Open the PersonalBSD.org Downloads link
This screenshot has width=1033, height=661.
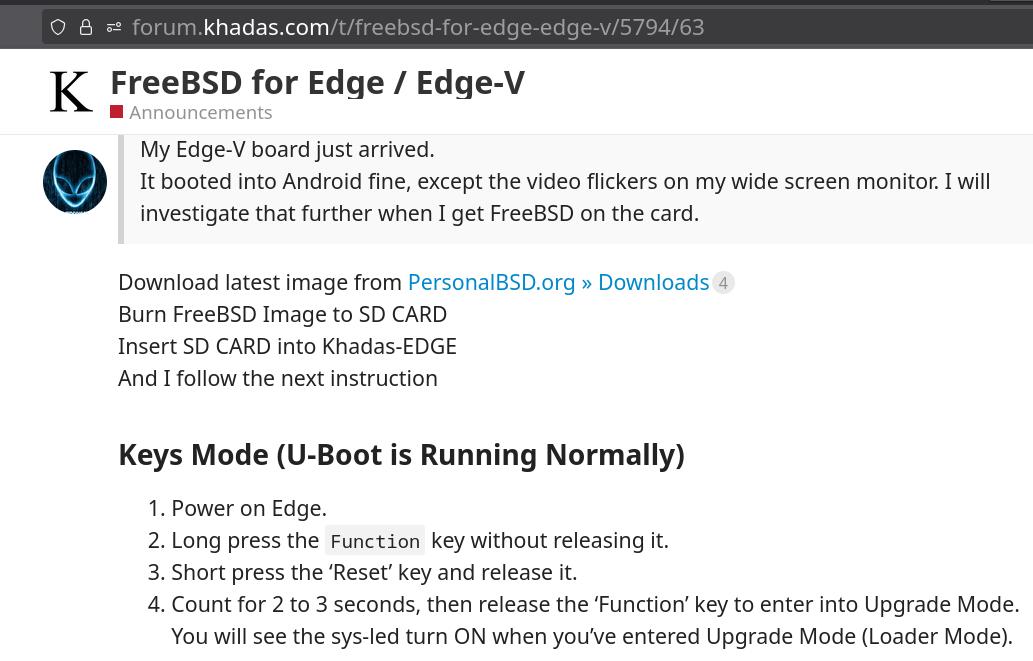click(558, 282)
